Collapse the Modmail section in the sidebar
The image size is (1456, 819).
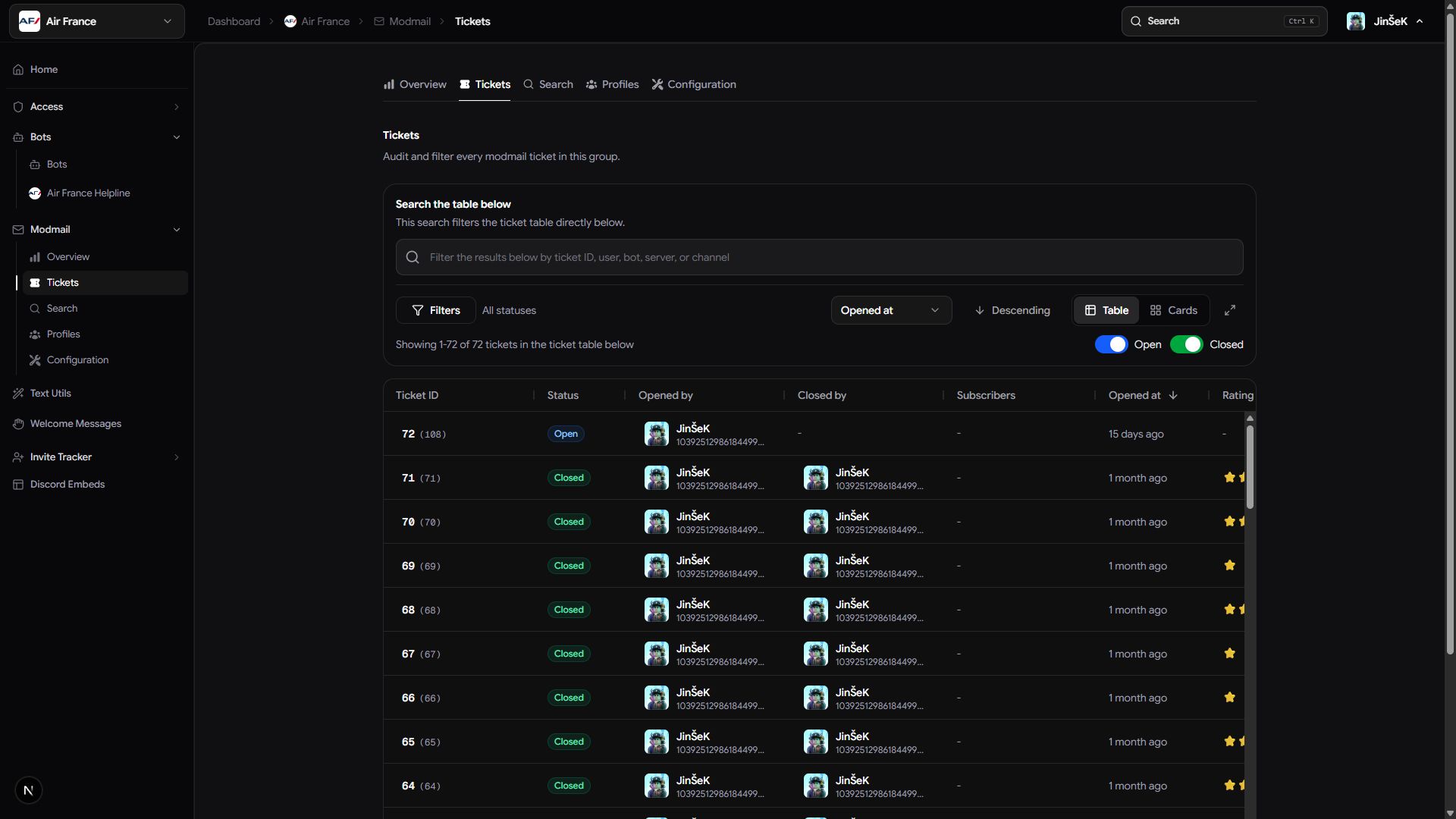pos(97,230)
